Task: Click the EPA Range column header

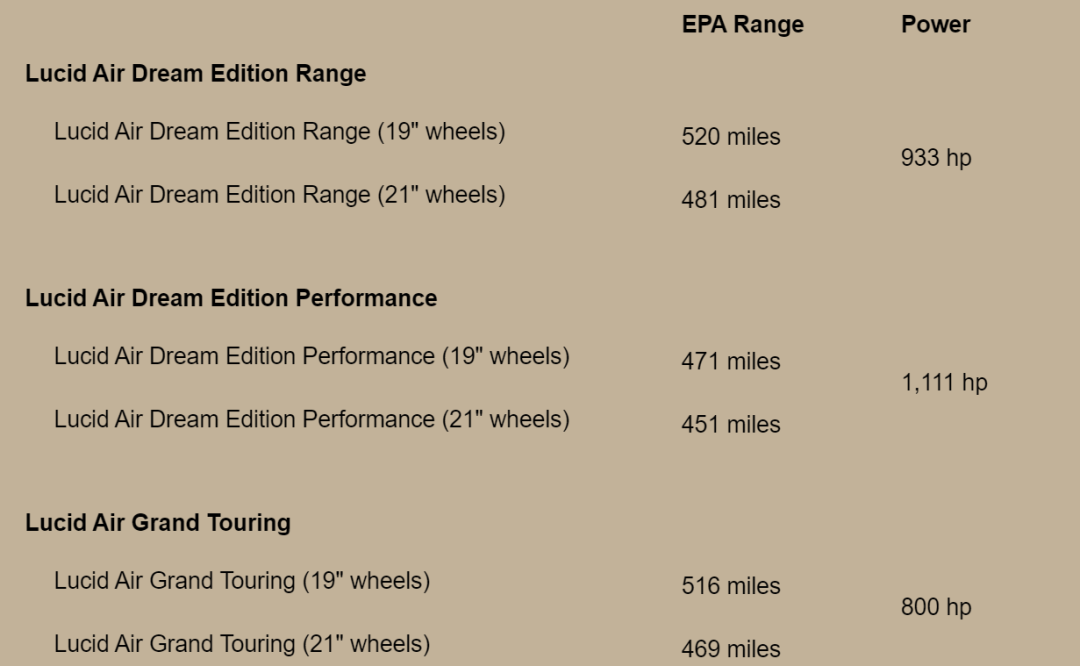Action: [742, 25]
